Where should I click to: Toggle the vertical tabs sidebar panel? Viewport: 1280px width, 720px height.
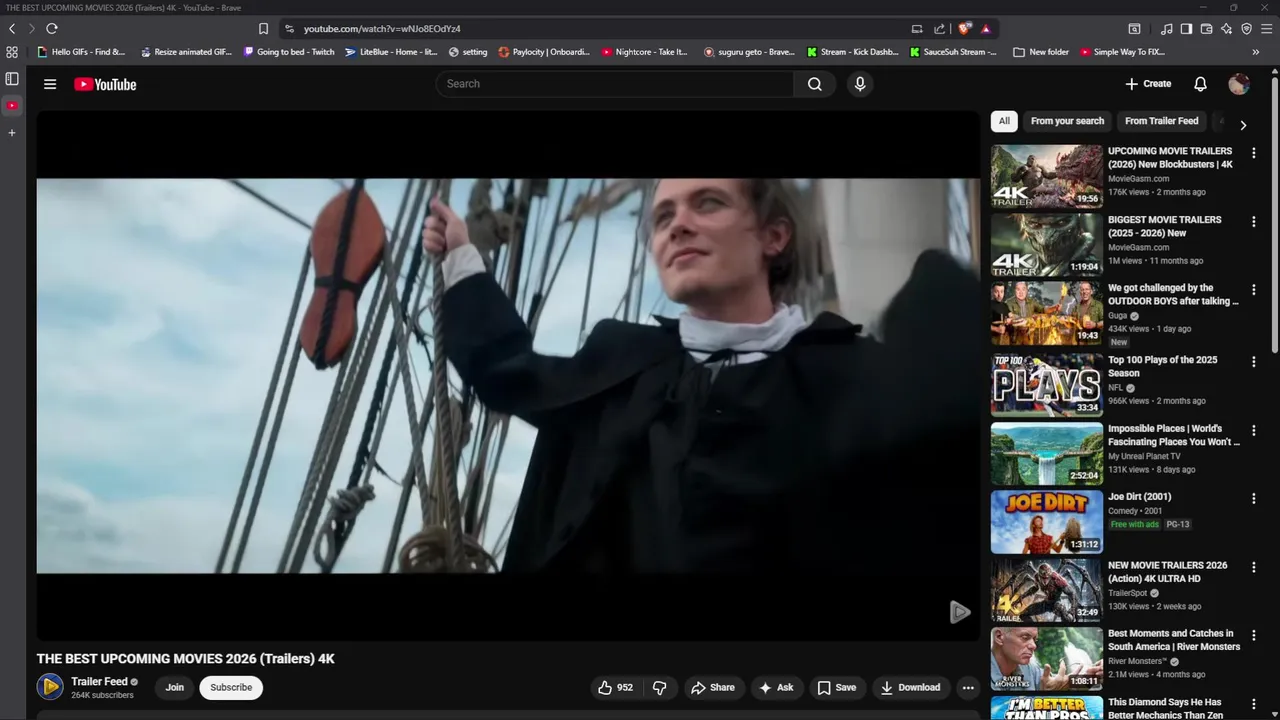click(x=12, y=78)
